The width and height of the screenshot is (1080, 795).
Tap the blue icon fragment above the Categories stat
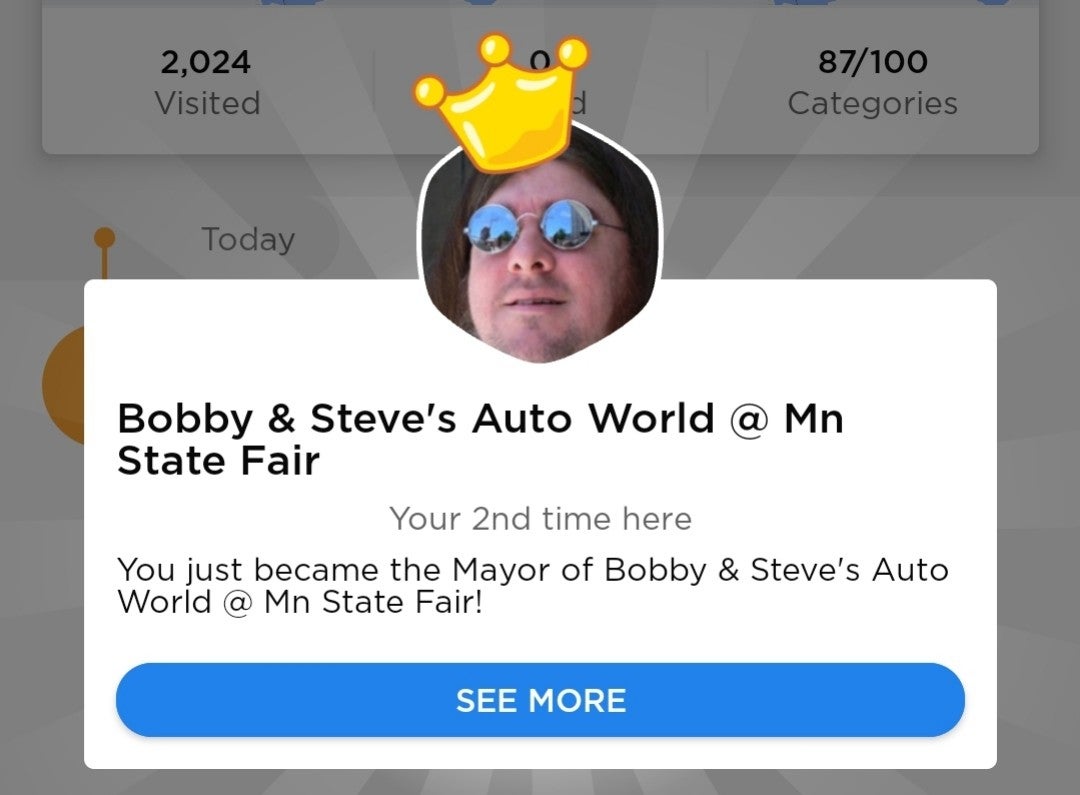800,2
